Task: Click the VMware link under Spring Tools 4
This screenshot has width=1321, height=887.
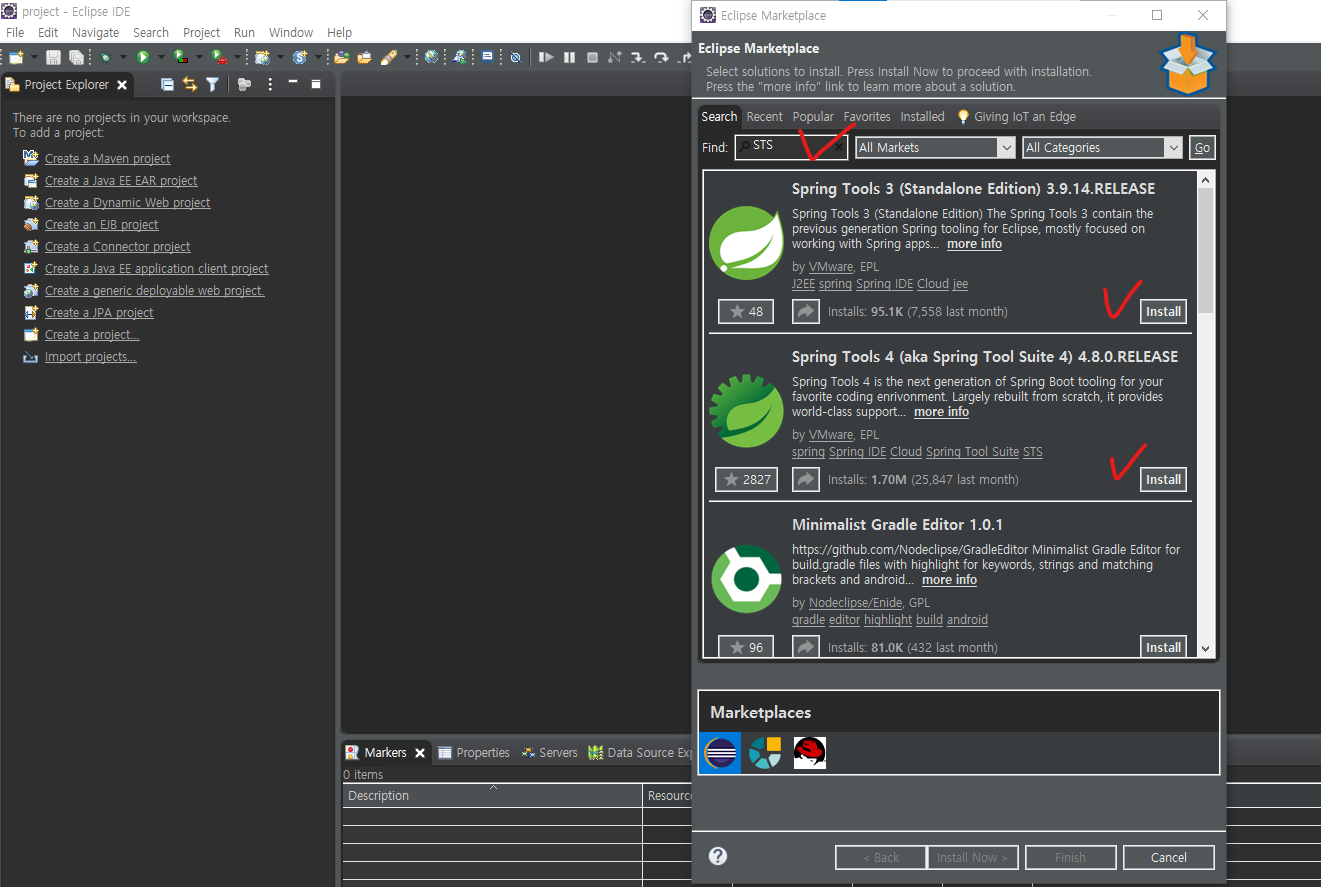Action: [x=831, y=435]
